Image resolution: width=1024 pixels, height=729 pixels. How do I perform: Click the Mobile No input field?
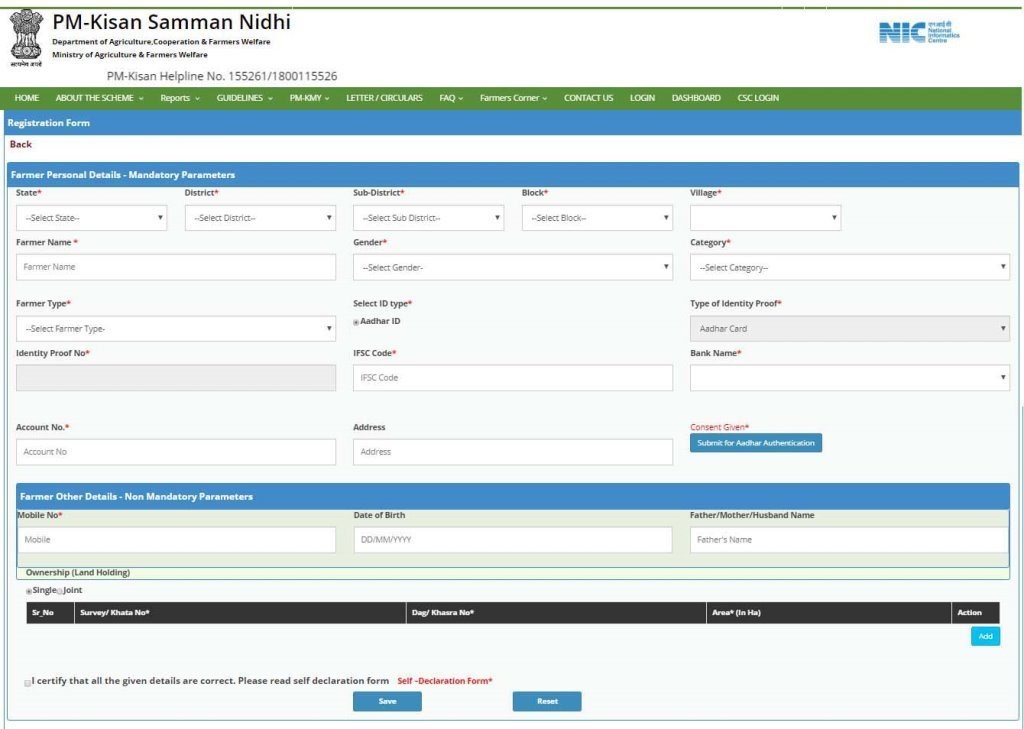tap(176, 540)
